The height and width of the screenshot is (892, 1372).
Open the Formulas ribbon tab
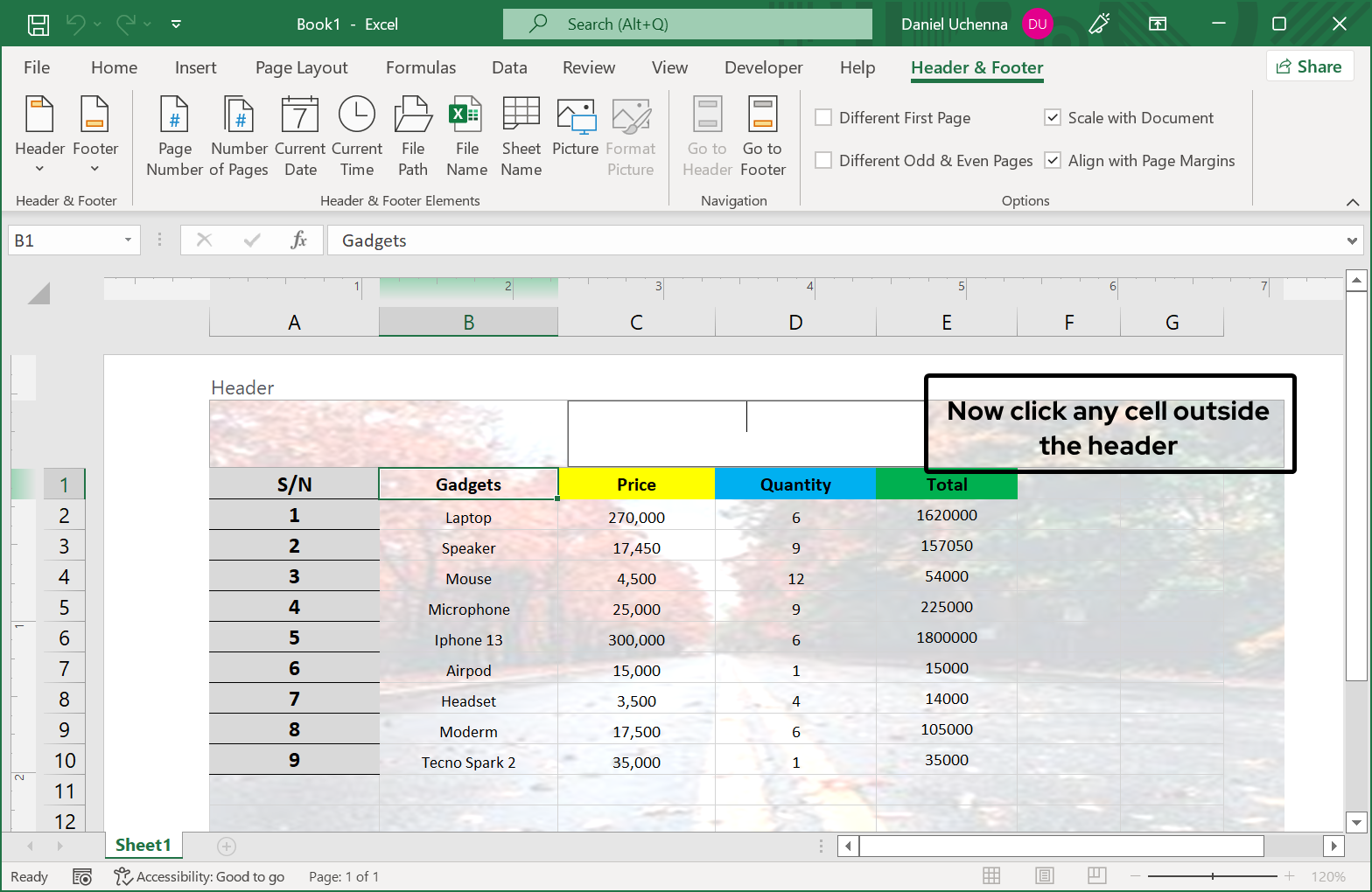click(421, 68)
